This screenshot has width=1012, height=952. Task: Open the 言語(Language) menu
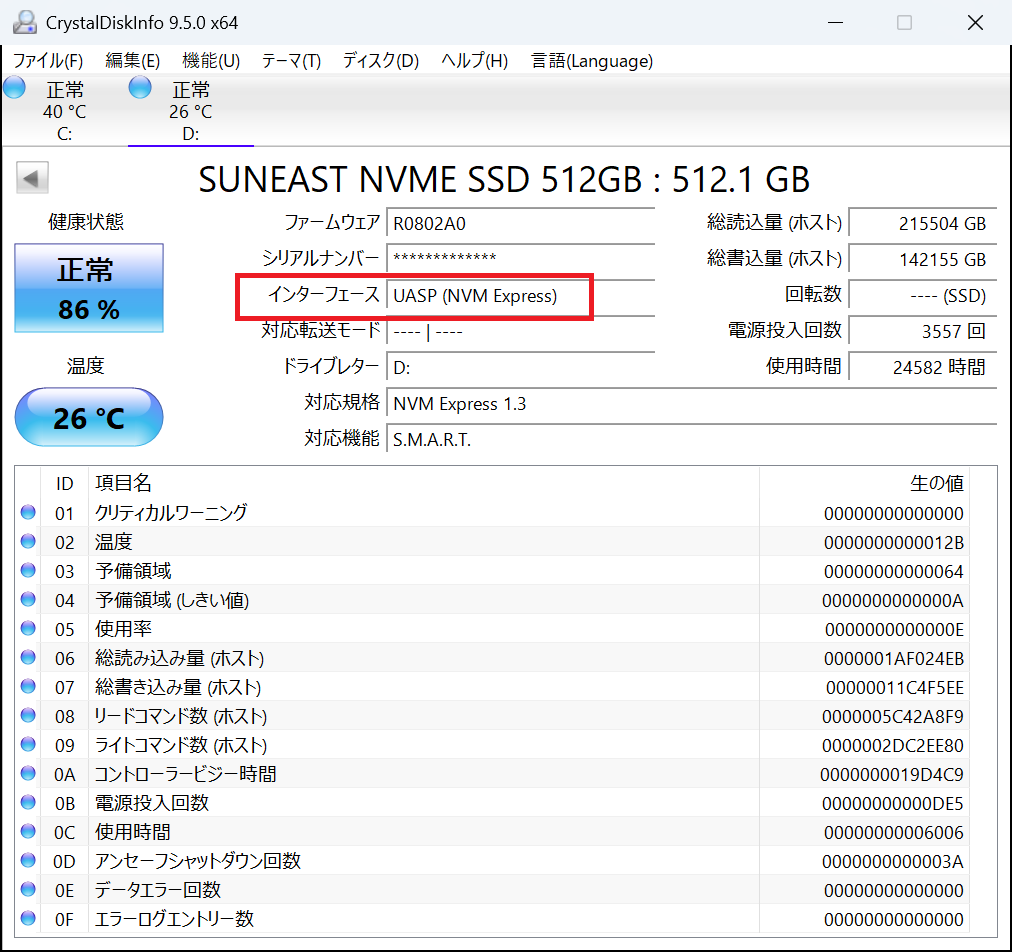click(x=592, y=61)
